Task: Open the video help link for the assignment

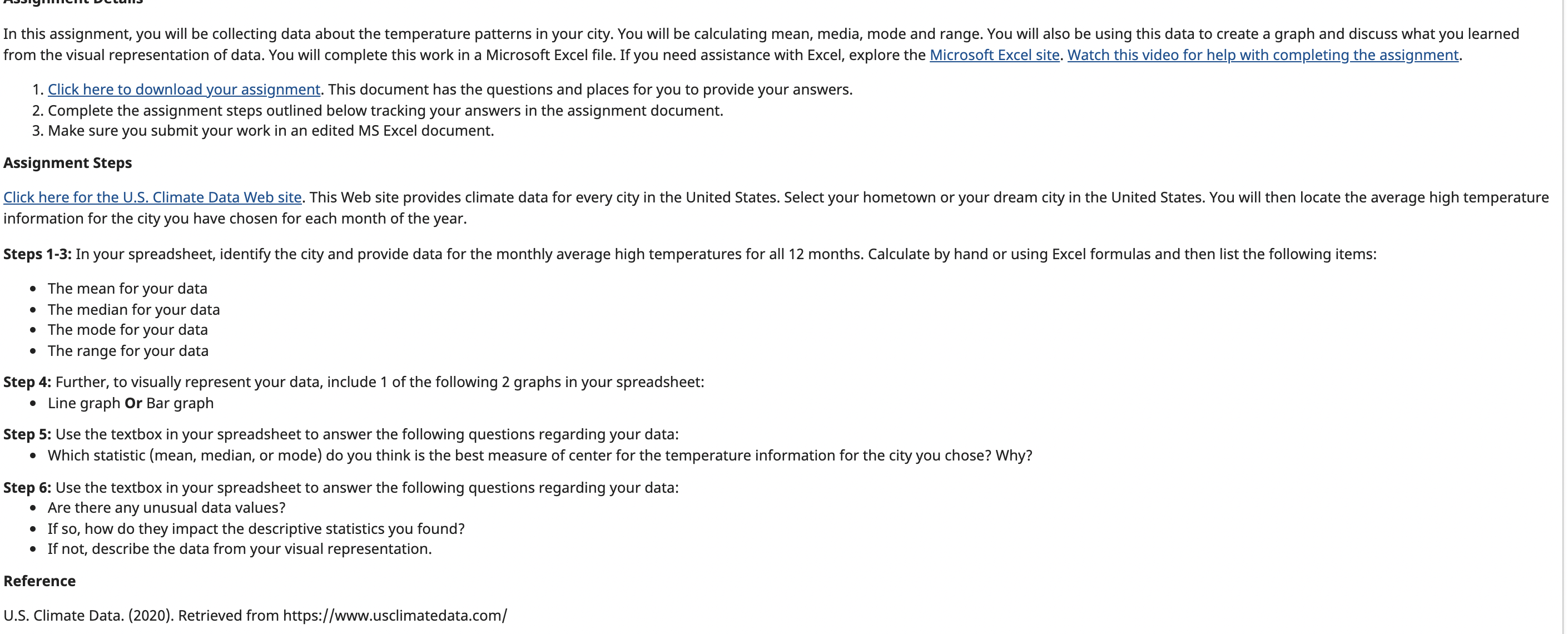Action: click(x=1262, y=55)
